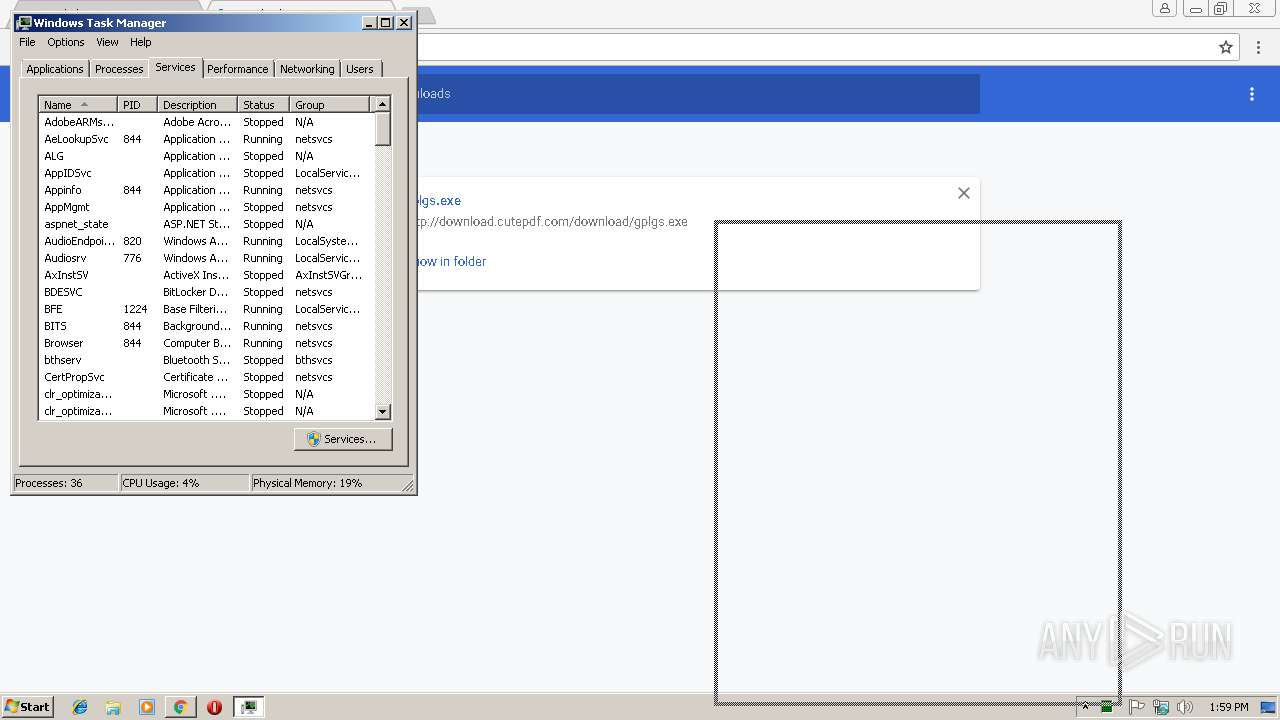Select the CertPropSvc service row

pyautogui.click(x=206, y=377)
